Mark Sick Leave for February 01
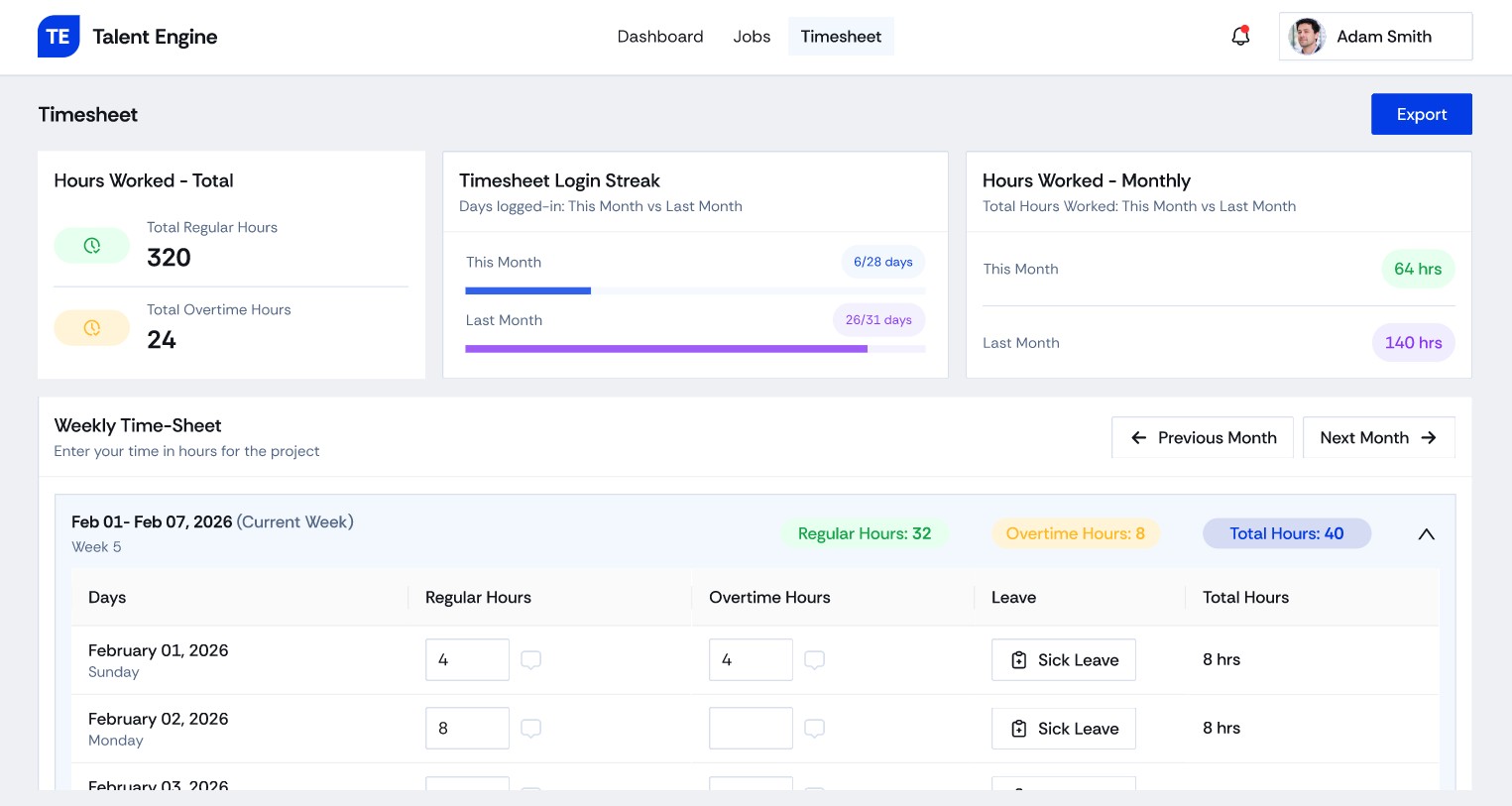 1064,659
